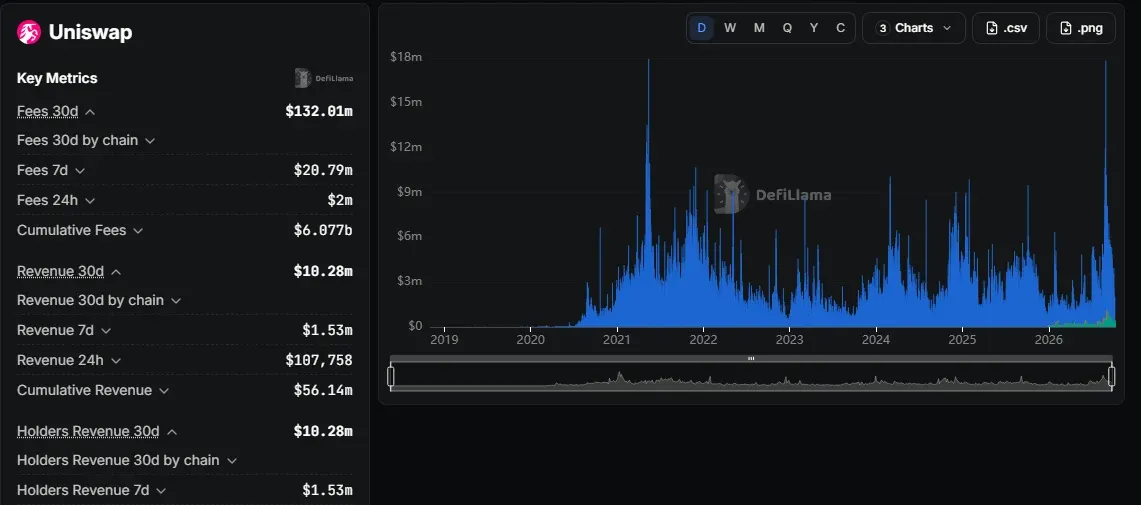1141x505 pixels.
Task: Select the daily D interval
Action: click(701, 28)
